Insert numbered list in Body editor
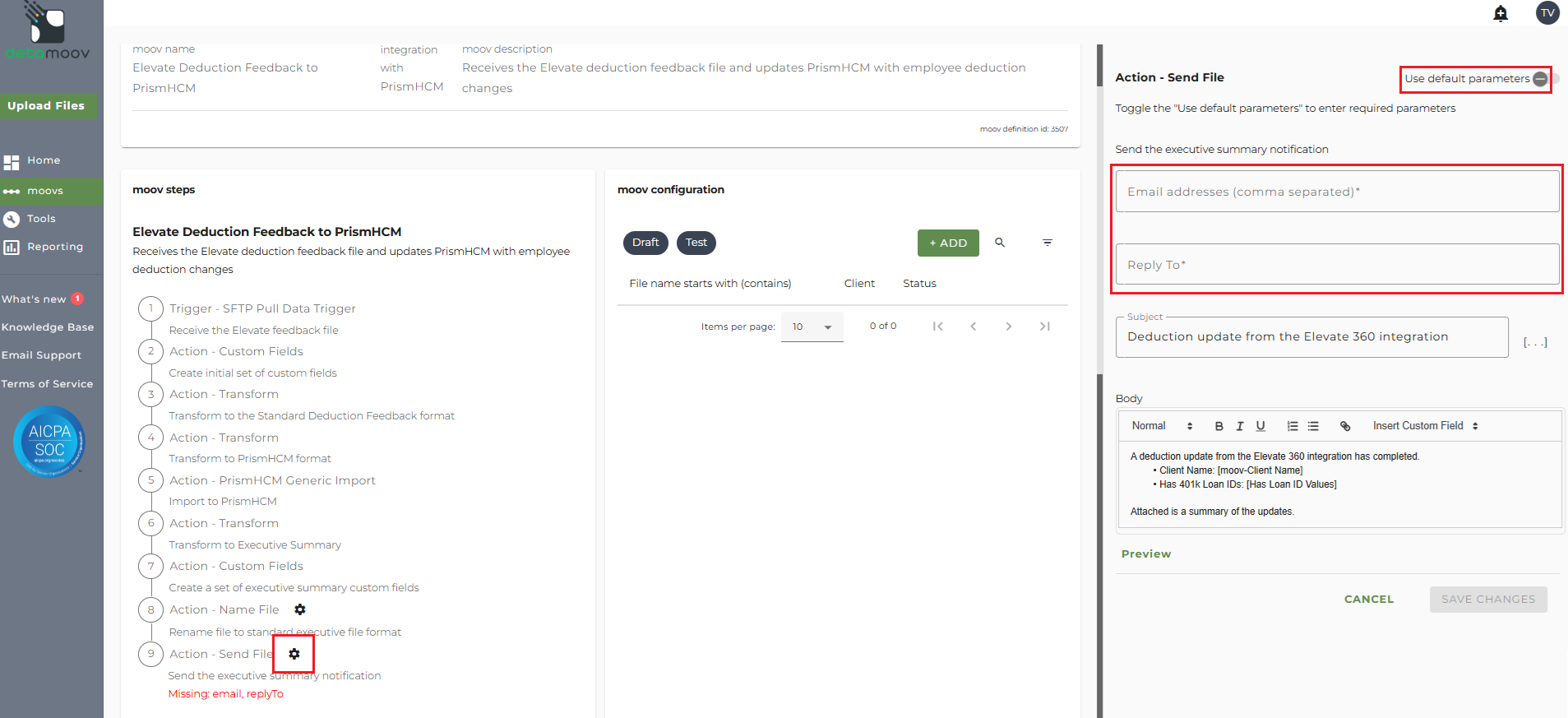1568x718 pixels. (x=1293, y=426)
